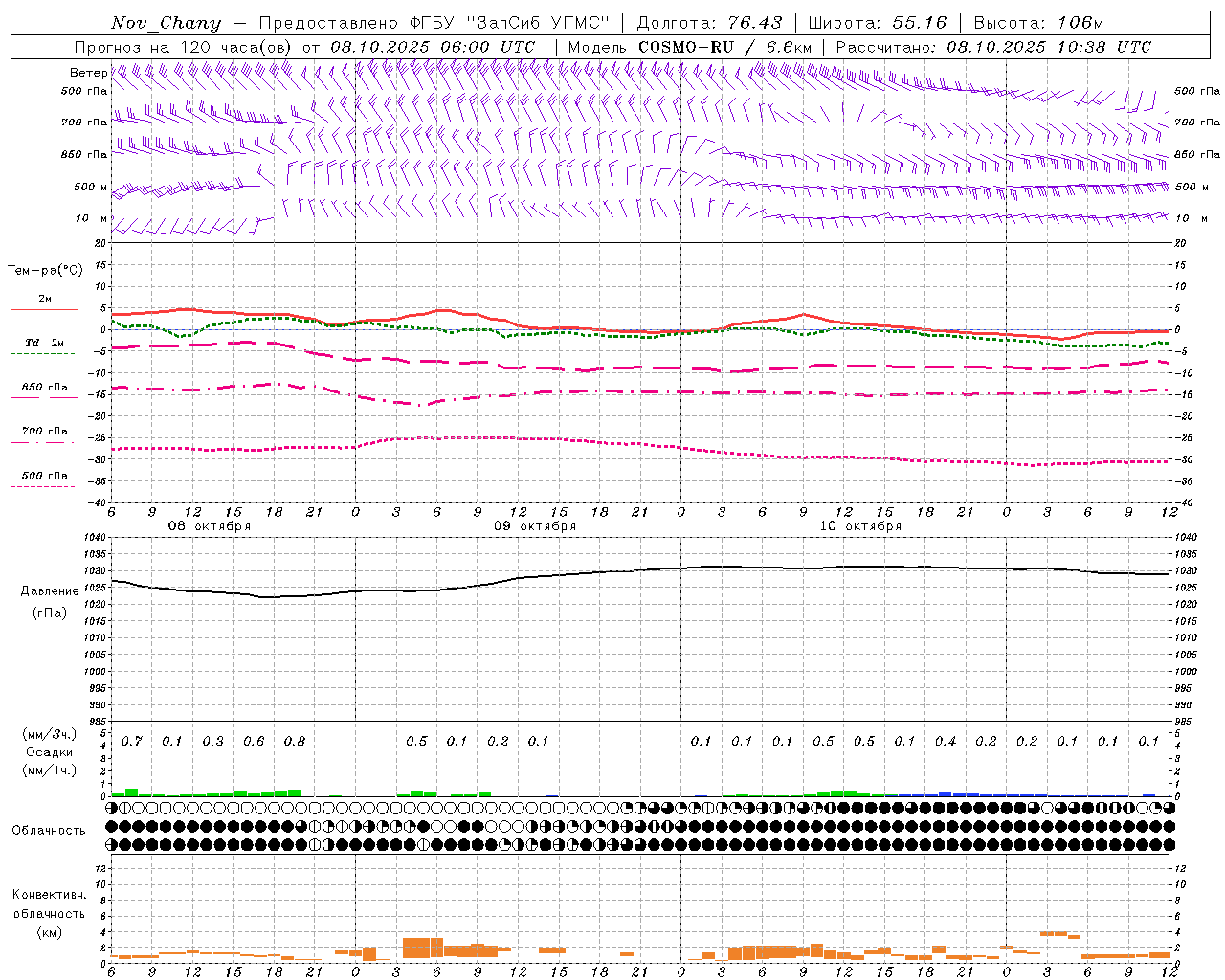
Task: Click the (гПа) unit label under Давление
Action: [x=50, y=613]
